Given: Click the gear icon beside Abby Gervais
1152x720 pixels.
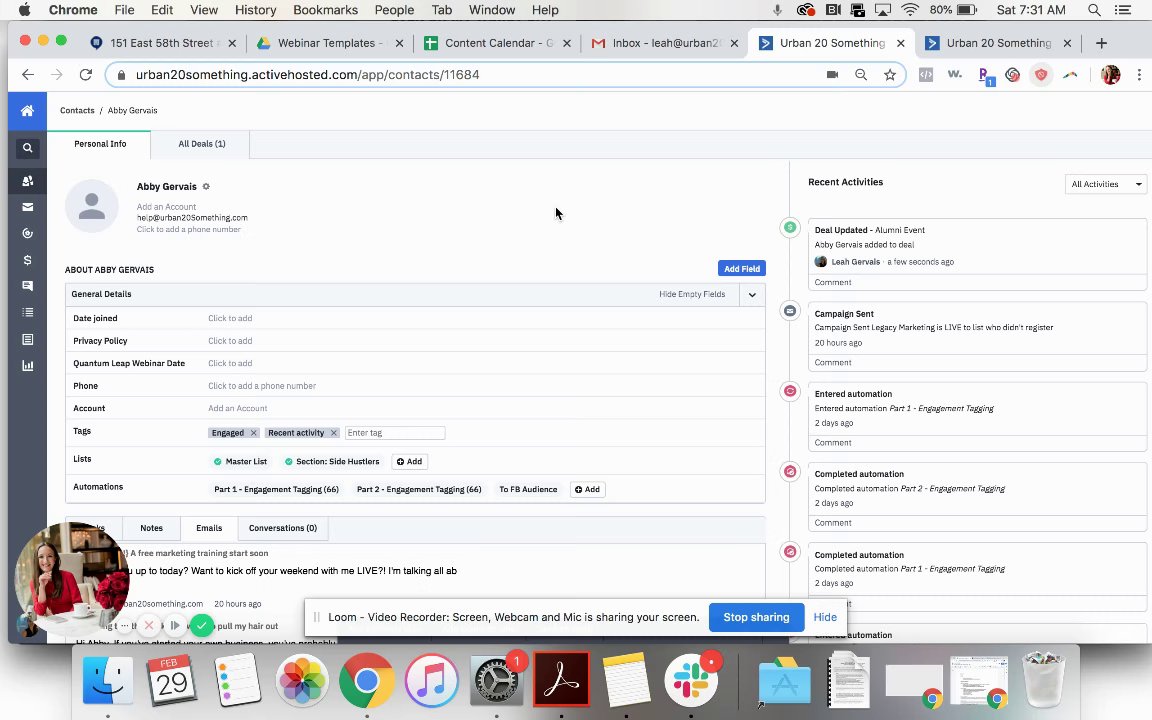Looking at the screenshot, I should [x=206, y=187].
